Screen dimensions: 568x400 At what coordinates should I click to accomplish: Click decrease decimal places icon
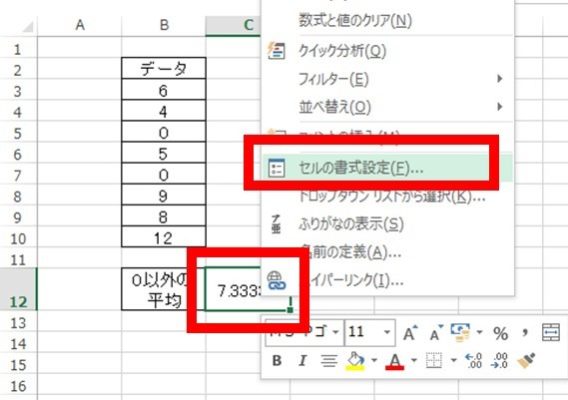(499, 361)
